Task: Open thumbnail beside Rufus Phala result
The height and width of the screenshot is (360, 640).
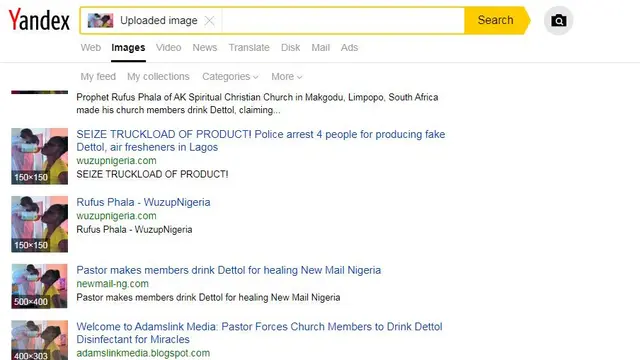Action: 40,224
